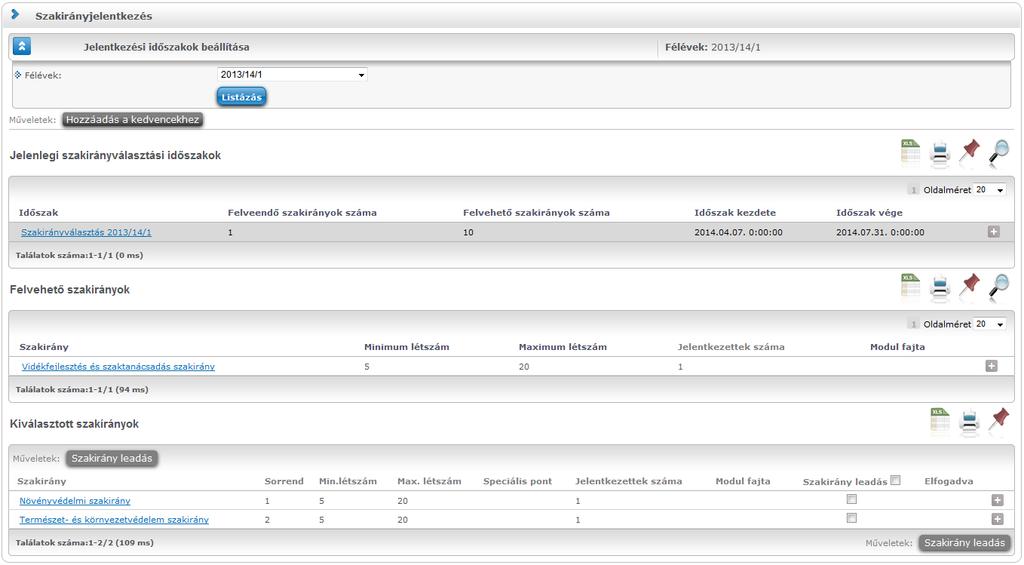Sort by Max. létszám column header
This screenshot has width=1024, height=565.
pyautogui.click(x=429, y=481)
